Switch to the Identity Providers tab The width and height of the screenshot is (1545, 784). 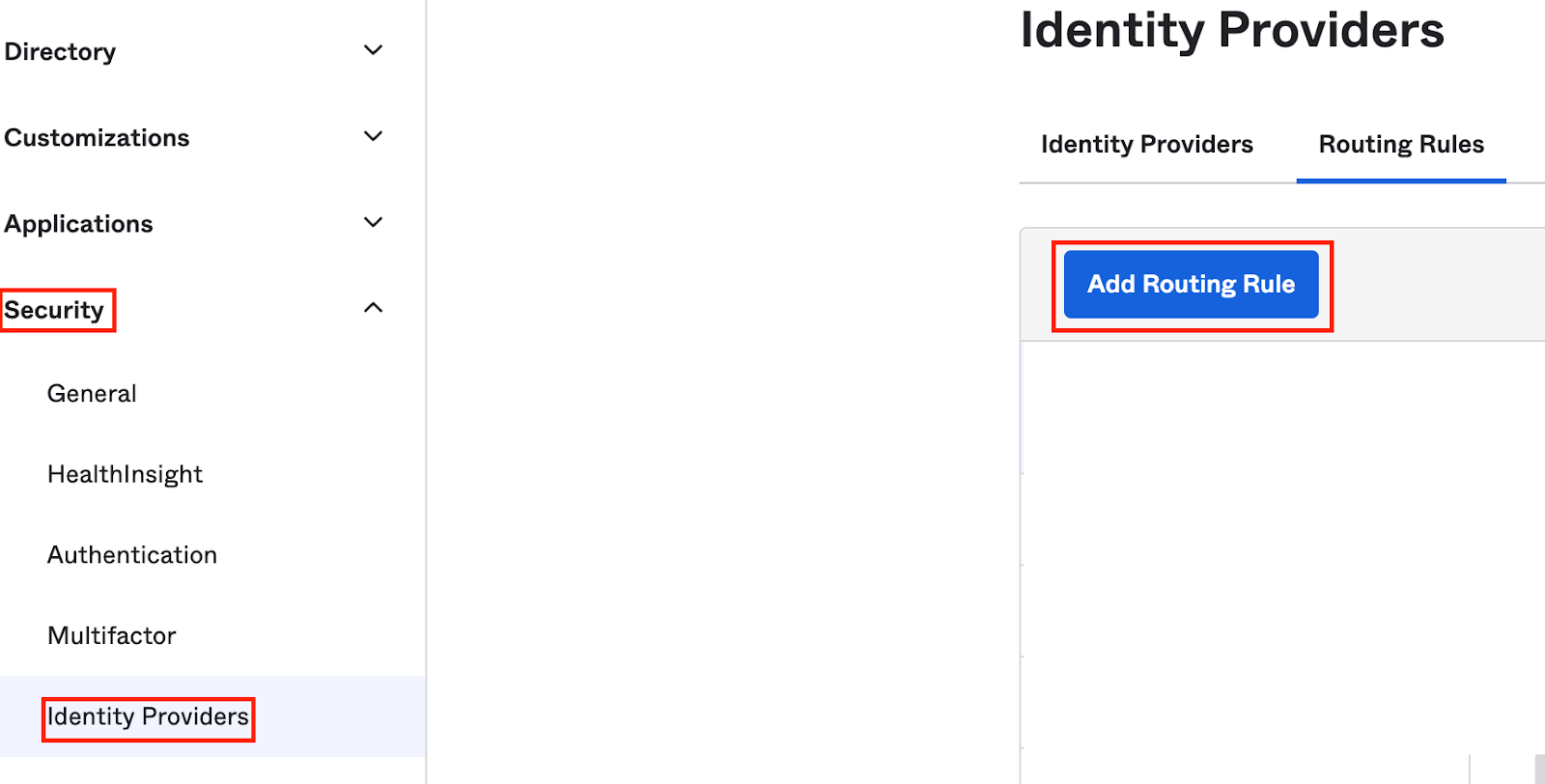(1147, 144)
